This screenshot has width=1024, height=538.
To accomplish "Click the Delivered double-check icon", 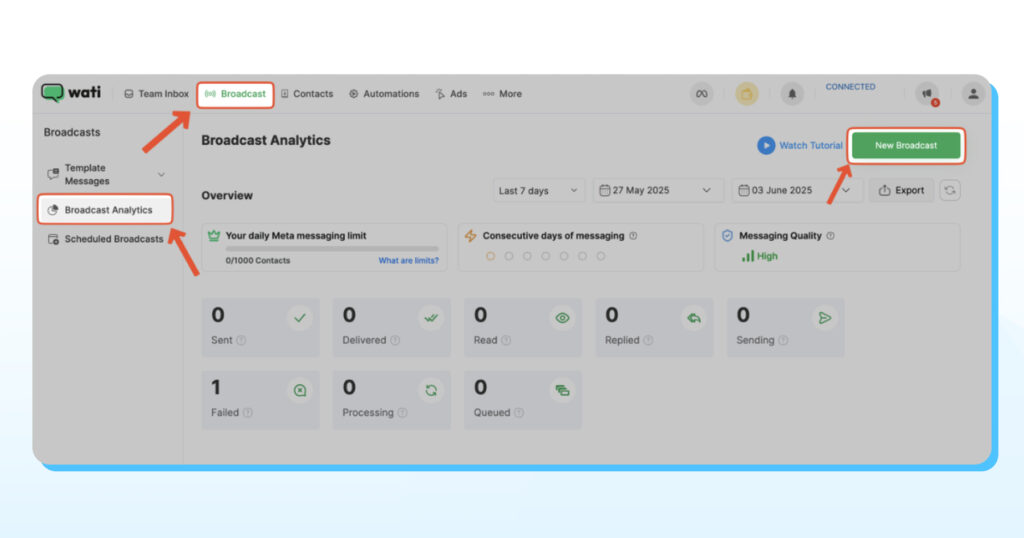I will pos(431,318).
